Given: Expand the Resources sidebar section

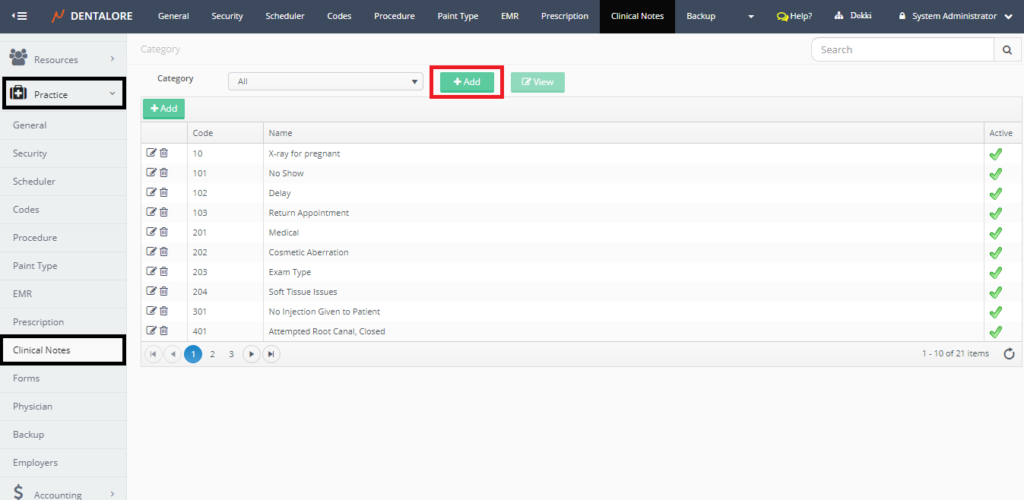Looking at the screenshot, I should [63, 59].
